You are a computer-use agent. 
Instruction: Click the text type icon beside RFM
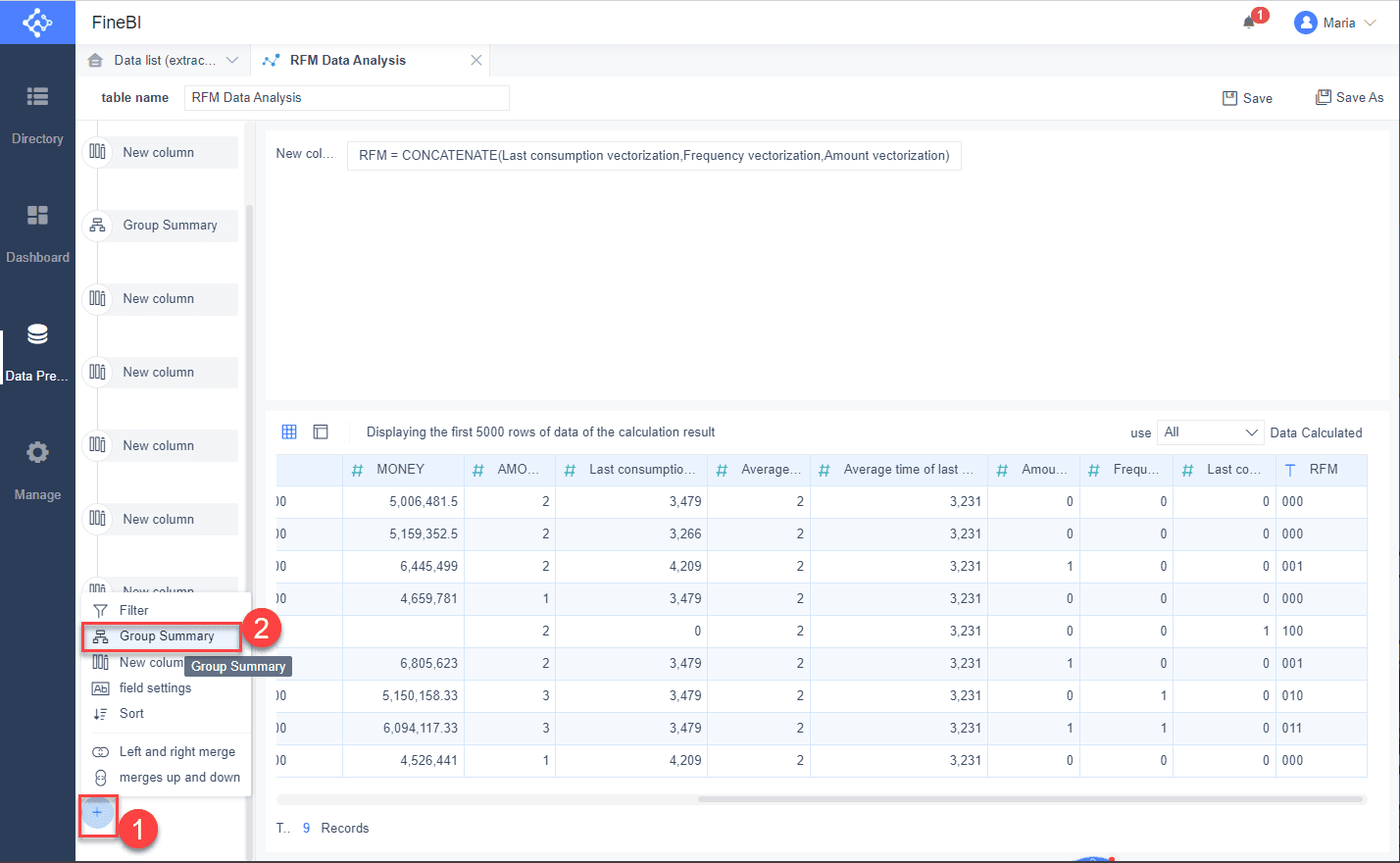(x=1290, y=471)
